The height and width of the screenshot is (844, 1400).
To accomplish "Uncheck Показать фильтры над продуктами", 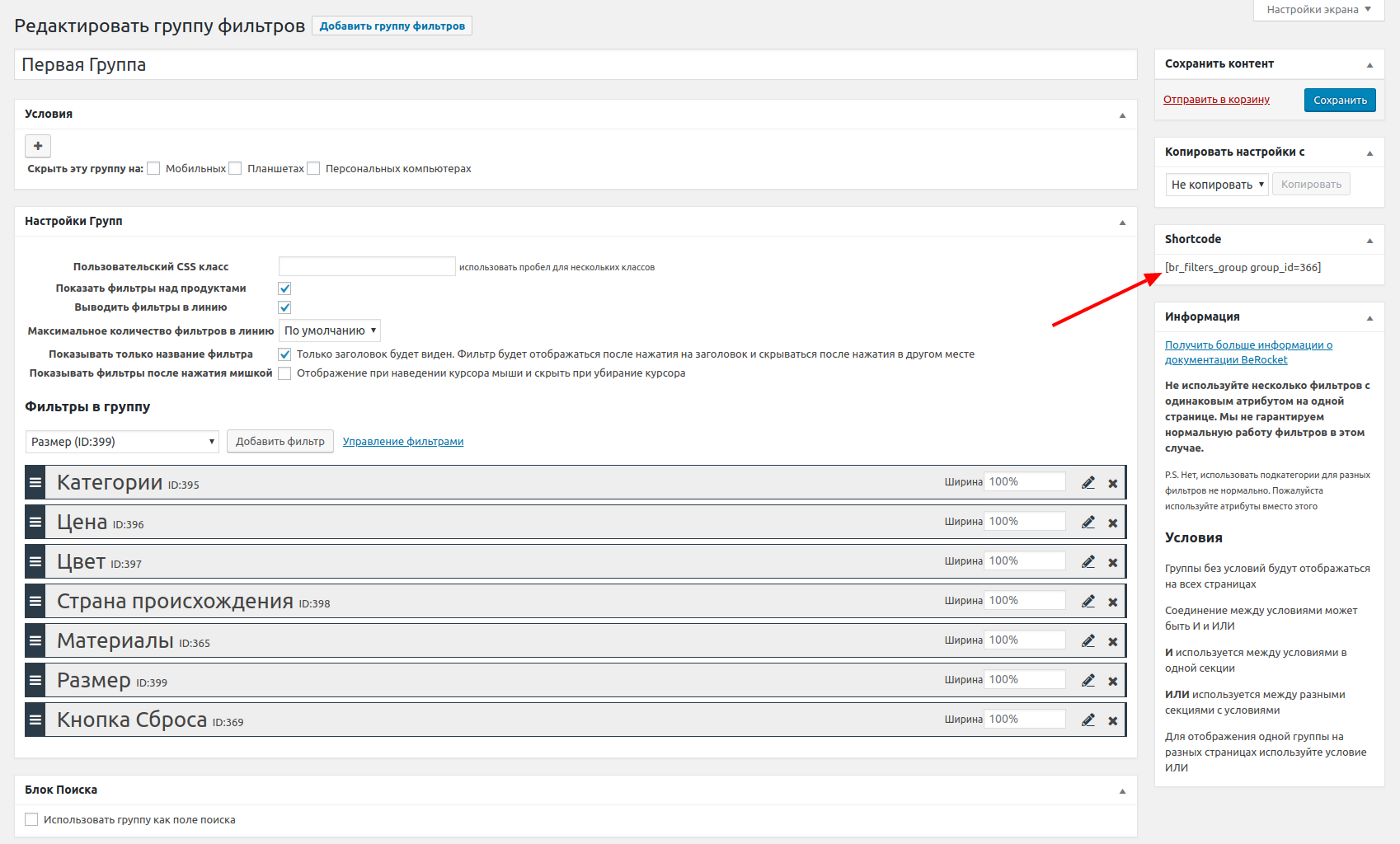I will (284, 288).
